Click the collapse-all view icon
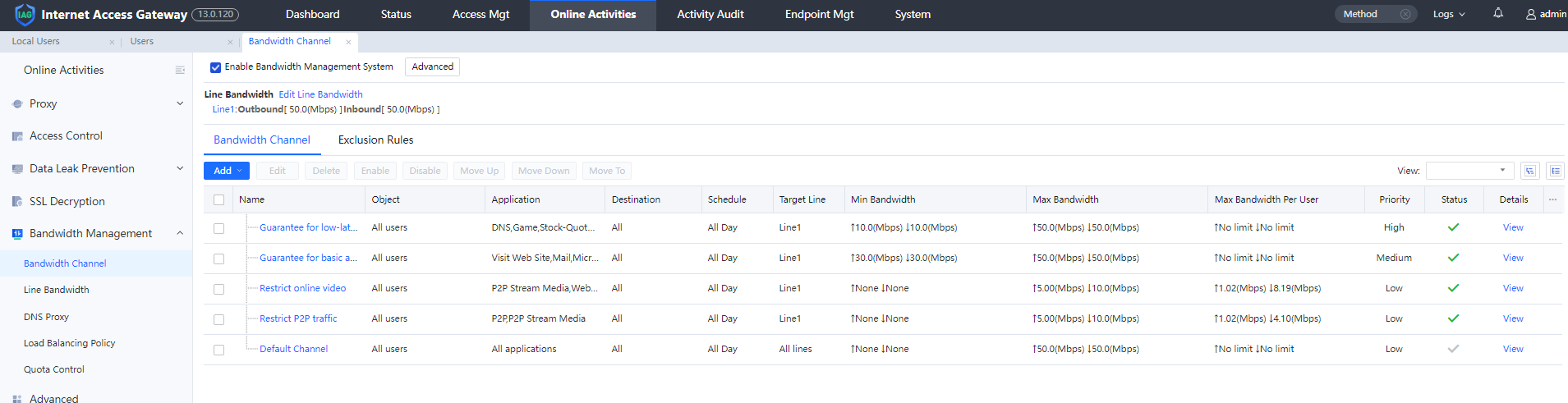 (1529, 171)
